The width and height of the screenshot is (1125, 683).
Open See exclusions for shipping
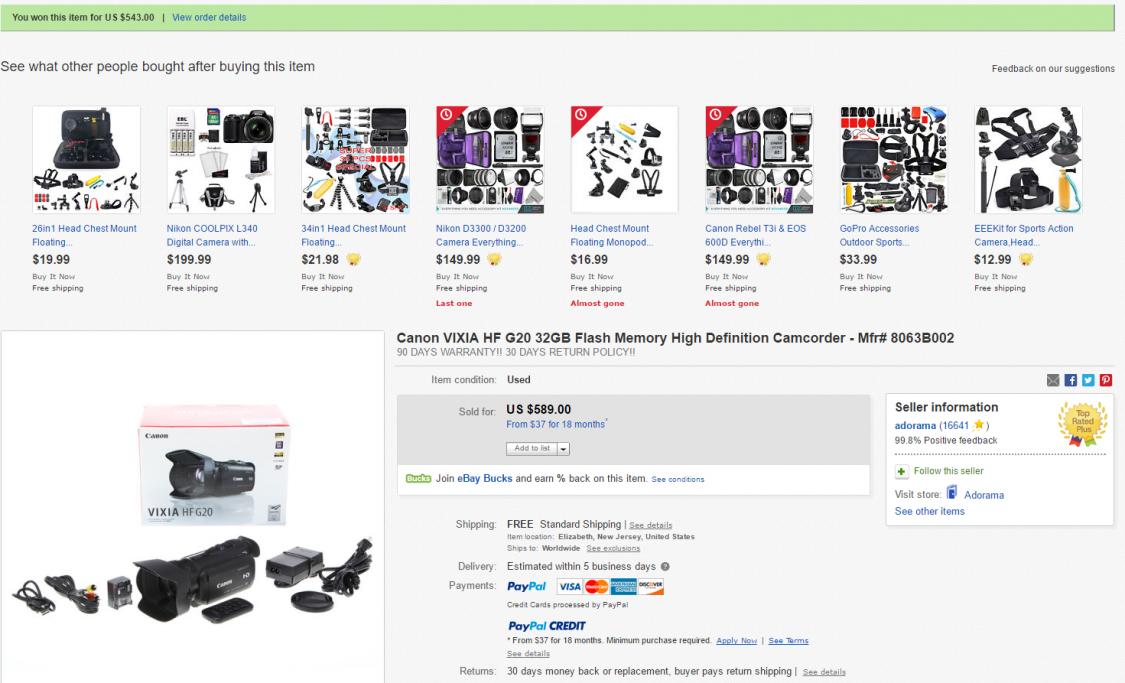615,549
